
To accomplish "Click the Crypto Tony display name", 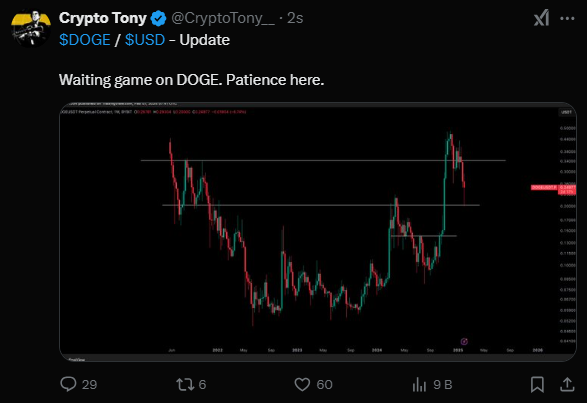I will pos(103,18).
